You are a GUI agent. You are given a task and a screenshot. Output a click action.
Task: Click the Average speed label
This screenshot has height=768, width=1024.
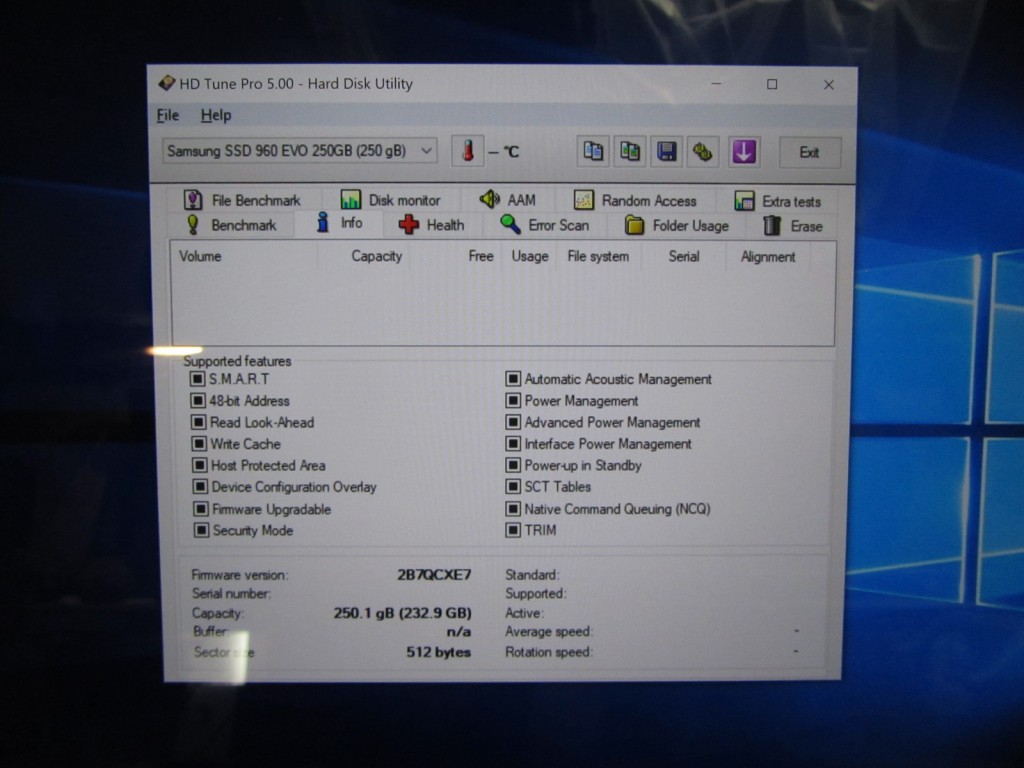pyautogui.click(x=549, y=632)
